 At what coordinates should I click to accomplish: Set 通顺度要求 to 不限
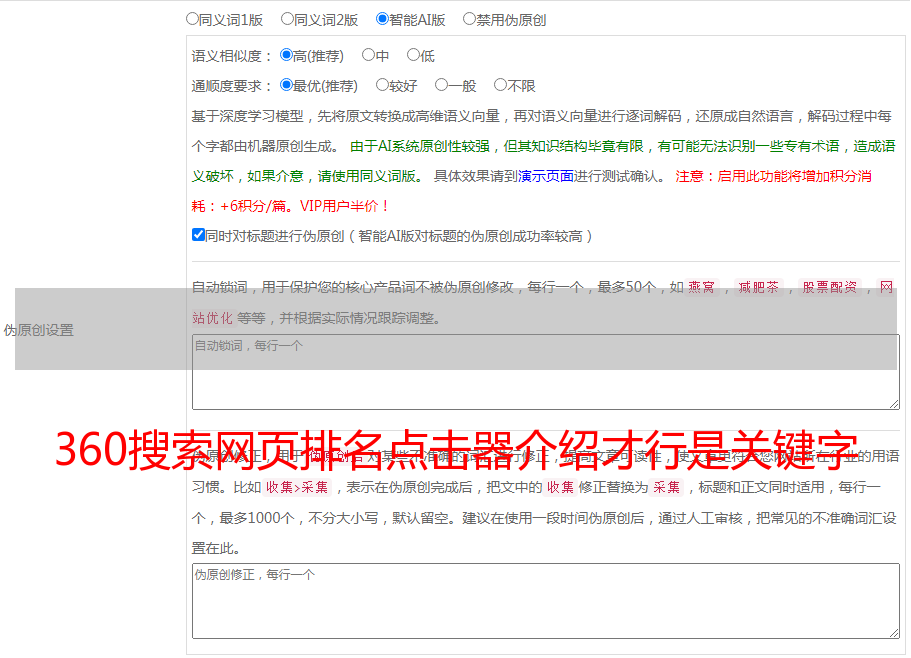[500, 85]
